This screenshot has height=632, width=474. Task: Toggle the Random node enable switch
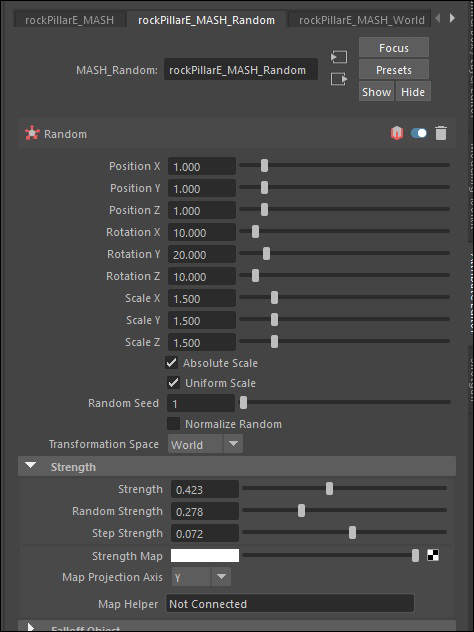(x=419, y=133)
